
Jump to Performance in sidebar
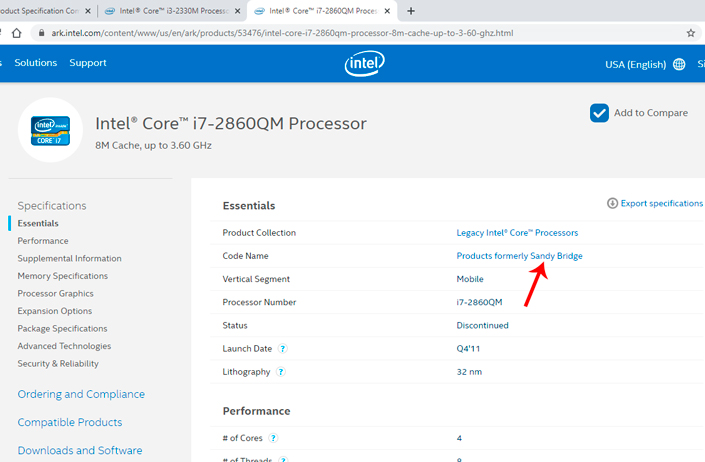(x=43, y=241)
